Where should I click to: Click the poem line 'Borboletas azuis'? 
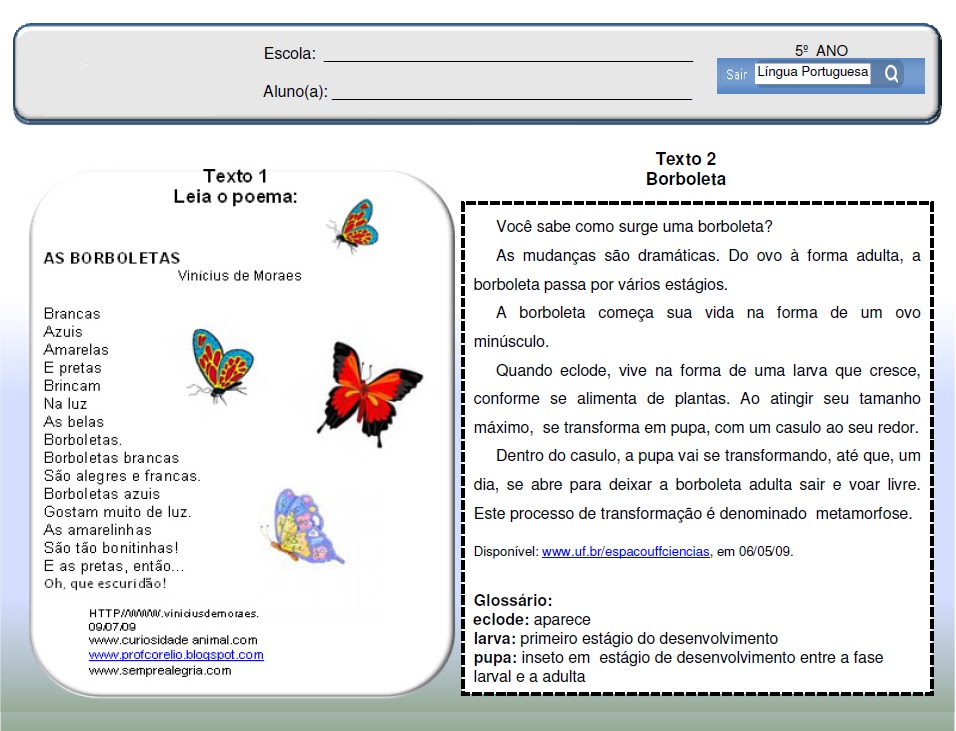tap(102, 493)
